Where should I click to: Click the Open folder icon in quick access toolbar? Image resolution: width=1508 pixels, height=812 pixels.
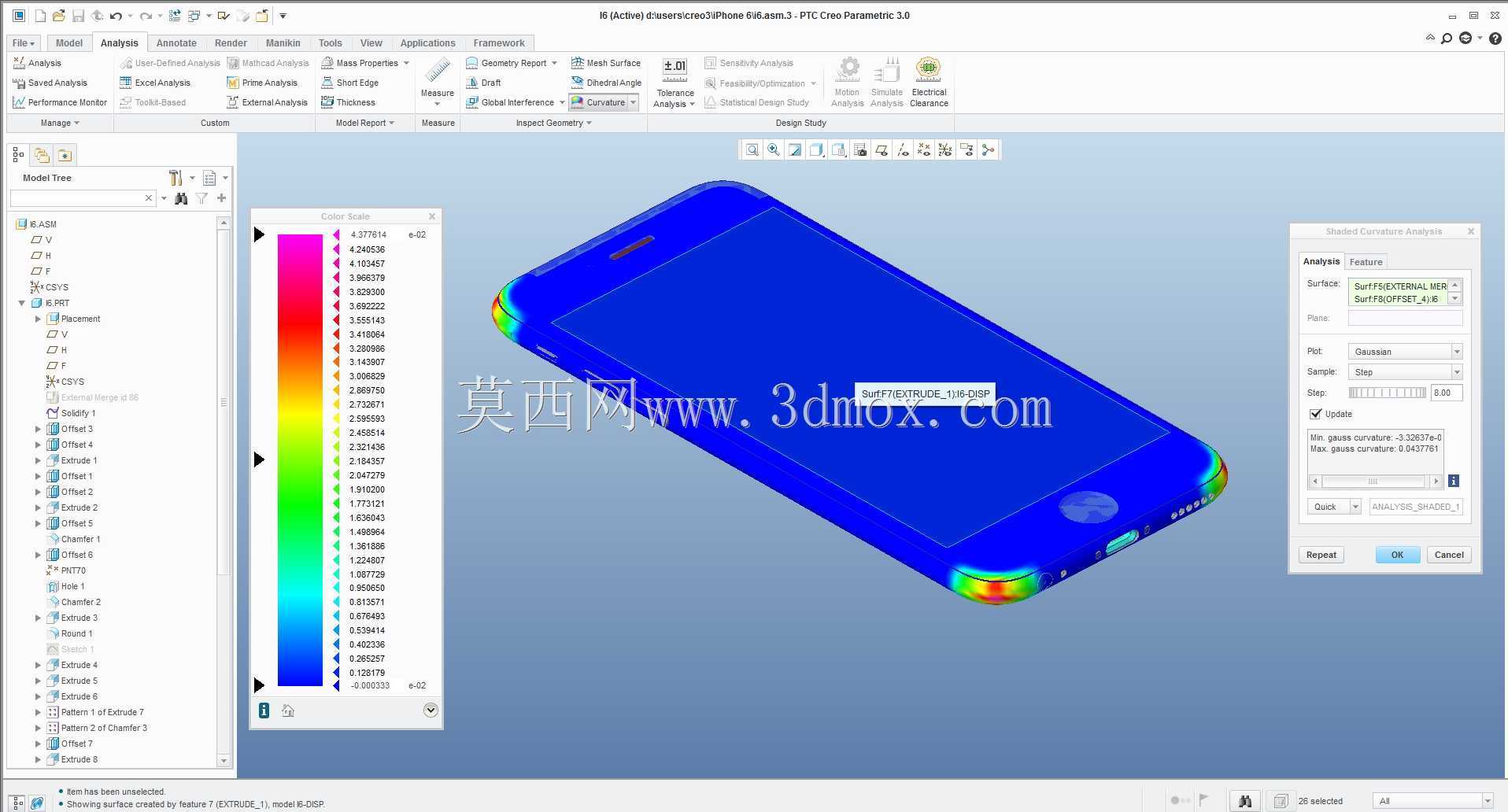click(x=59, y=16)
